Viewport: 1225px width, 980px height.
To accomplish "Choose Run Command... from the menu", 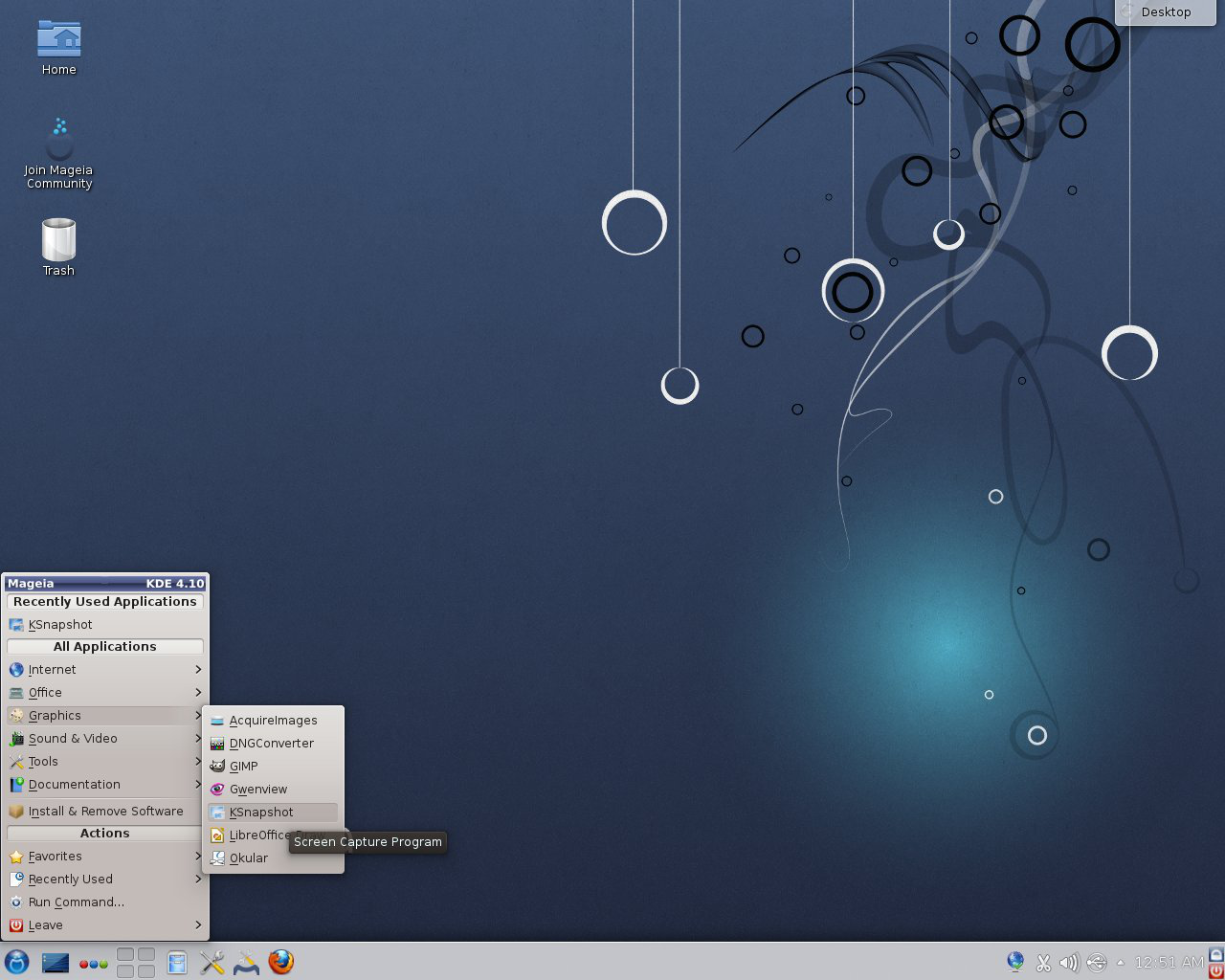I will (x=105, y=902).
